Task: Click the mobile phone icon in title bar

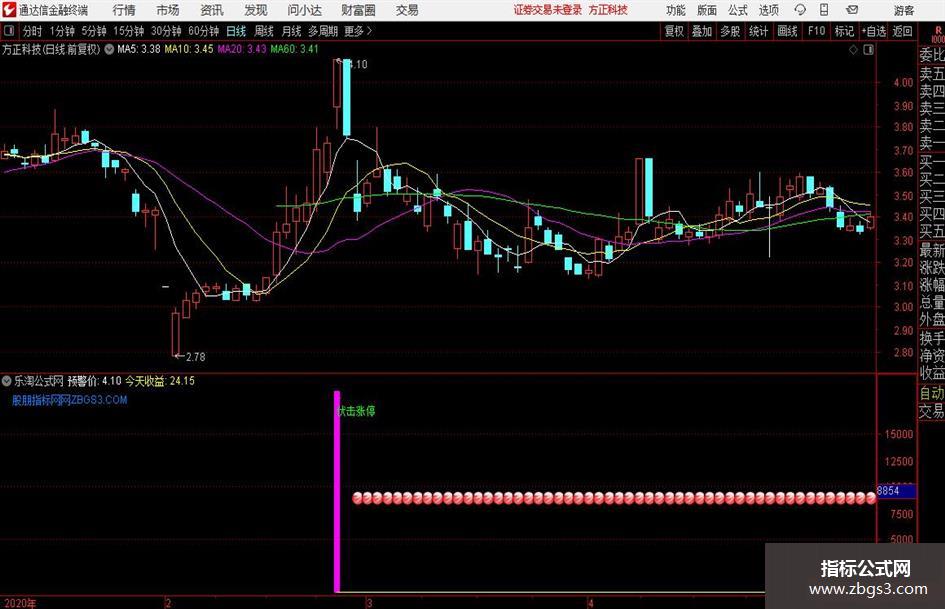Action: (824, 10)
